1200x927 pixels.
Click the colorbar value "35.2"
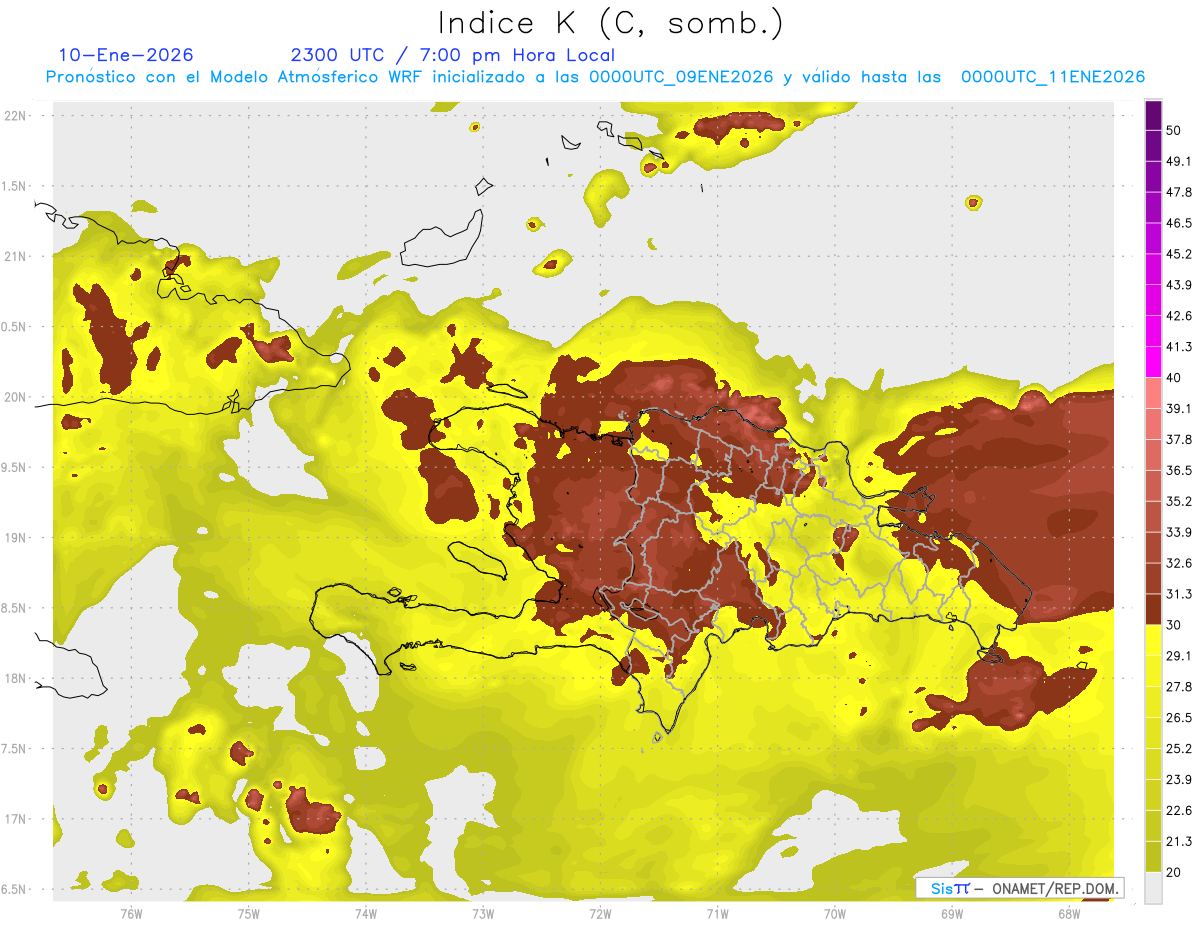coord(1179,501)
